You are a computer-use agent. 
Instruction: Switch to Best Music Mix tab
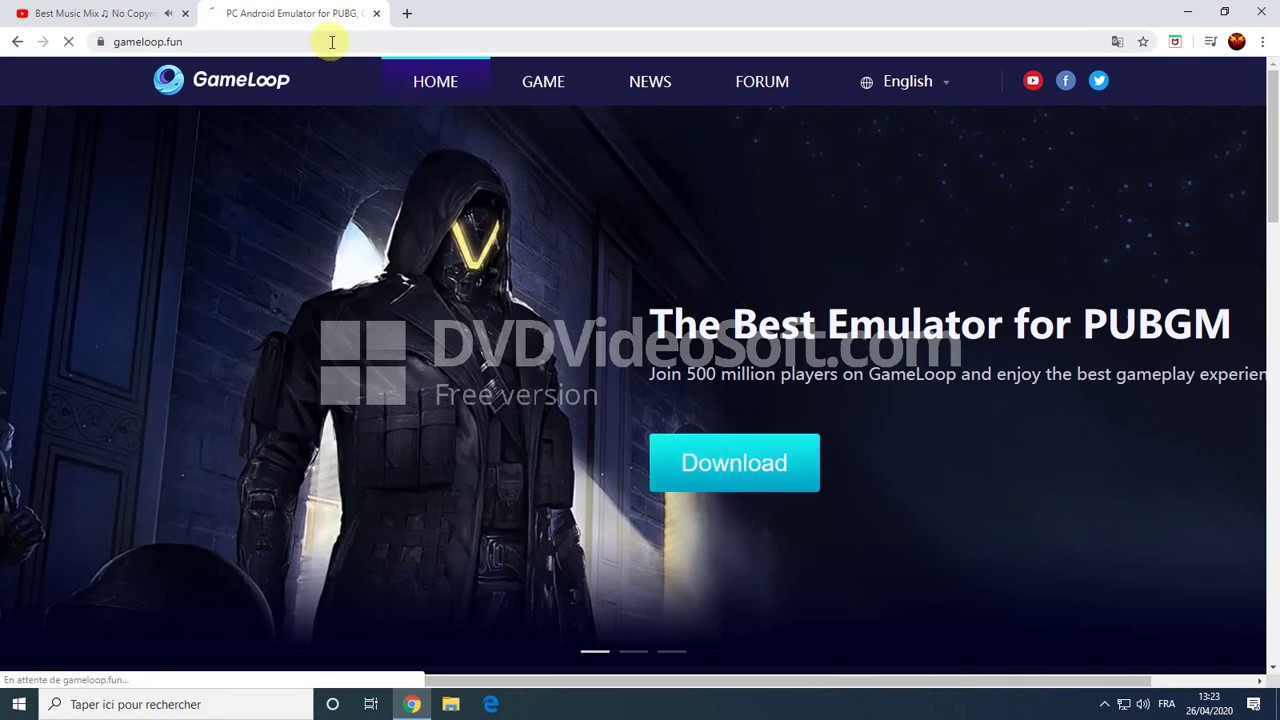(x=95, y=14)
